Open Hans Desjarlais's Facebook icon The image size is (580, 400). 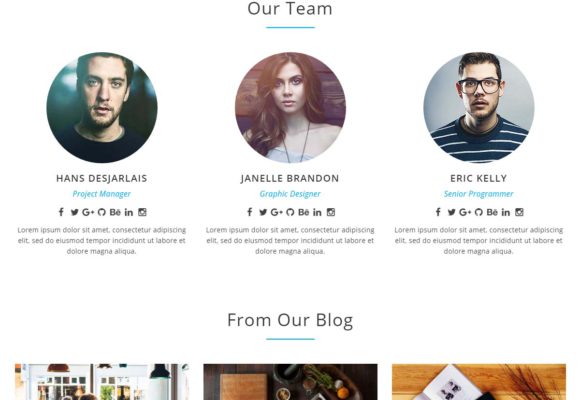pyautogui.click(x=61, y=212)
